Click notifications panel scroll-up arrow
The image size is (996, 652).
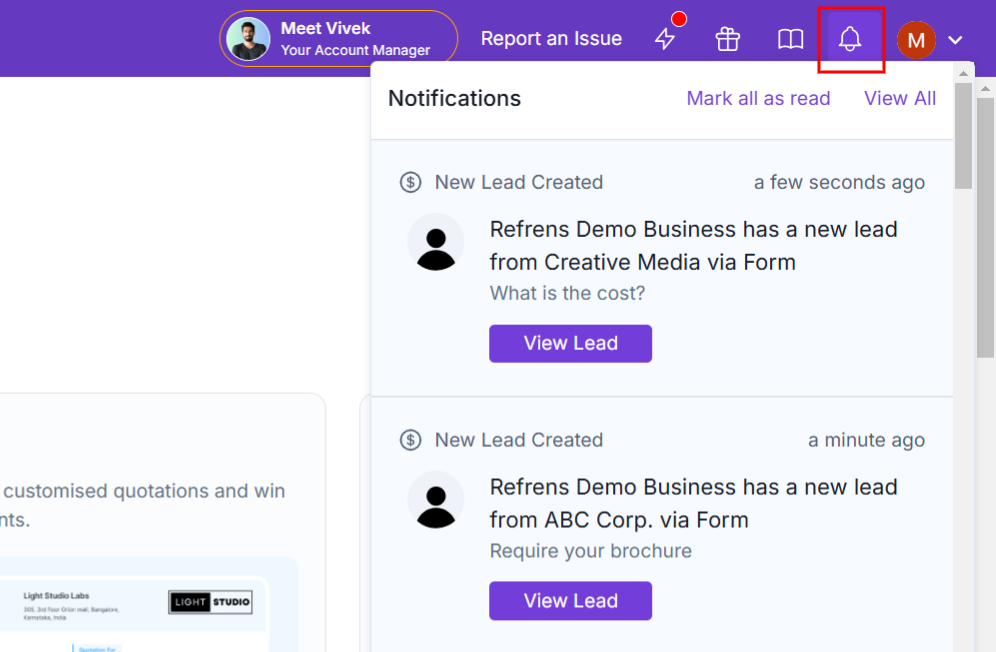[963, 74]
